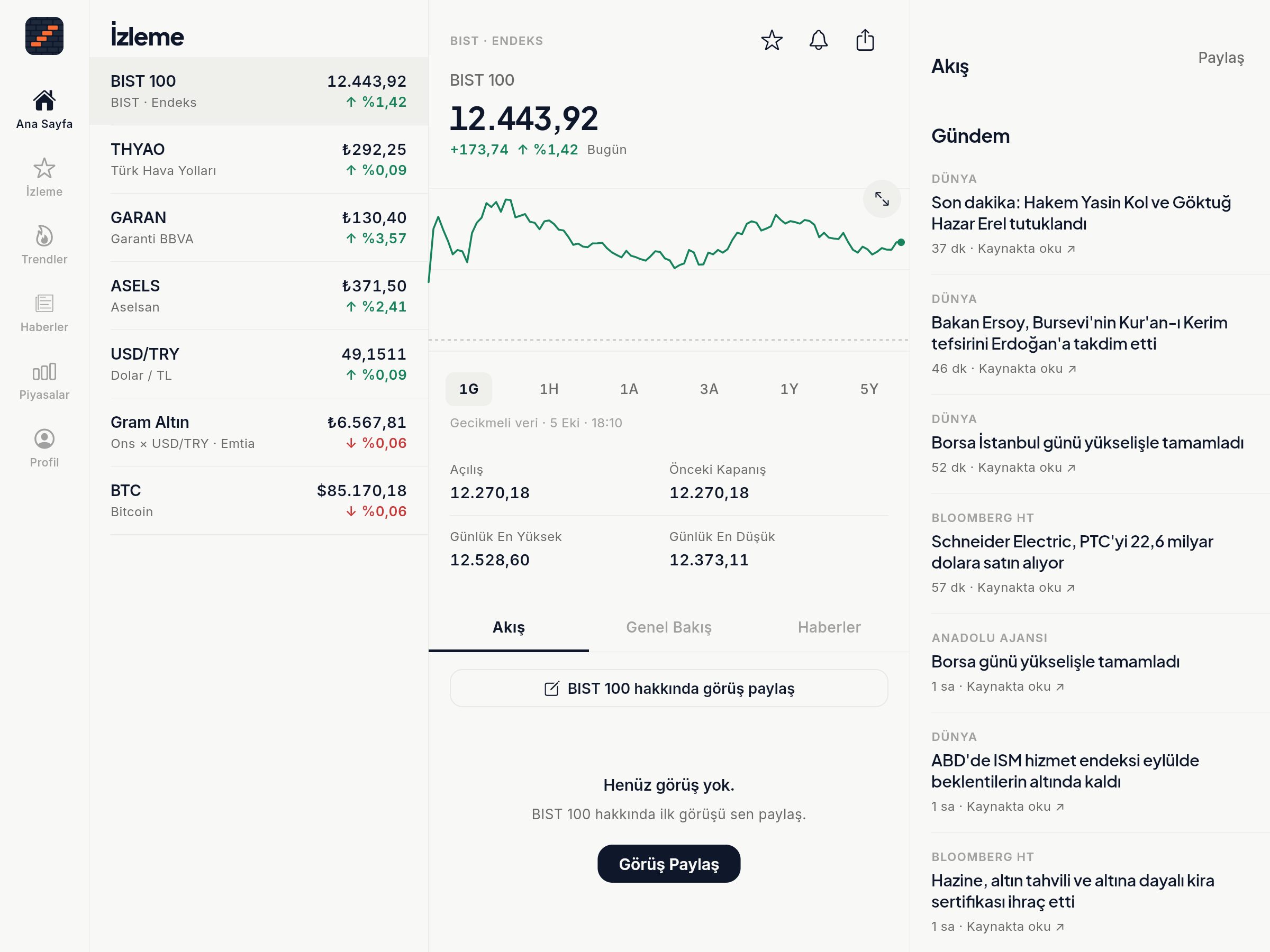
Task: Select 1H time range
Action: pos(549,389)
